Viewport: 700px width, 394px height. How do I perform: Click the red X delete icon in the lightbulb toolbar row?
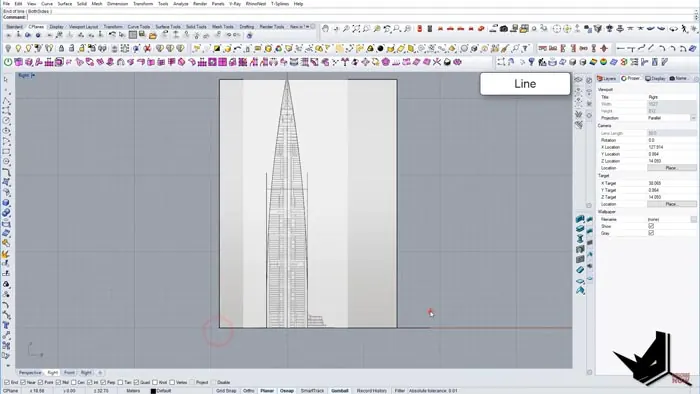(x=147, y=48)
